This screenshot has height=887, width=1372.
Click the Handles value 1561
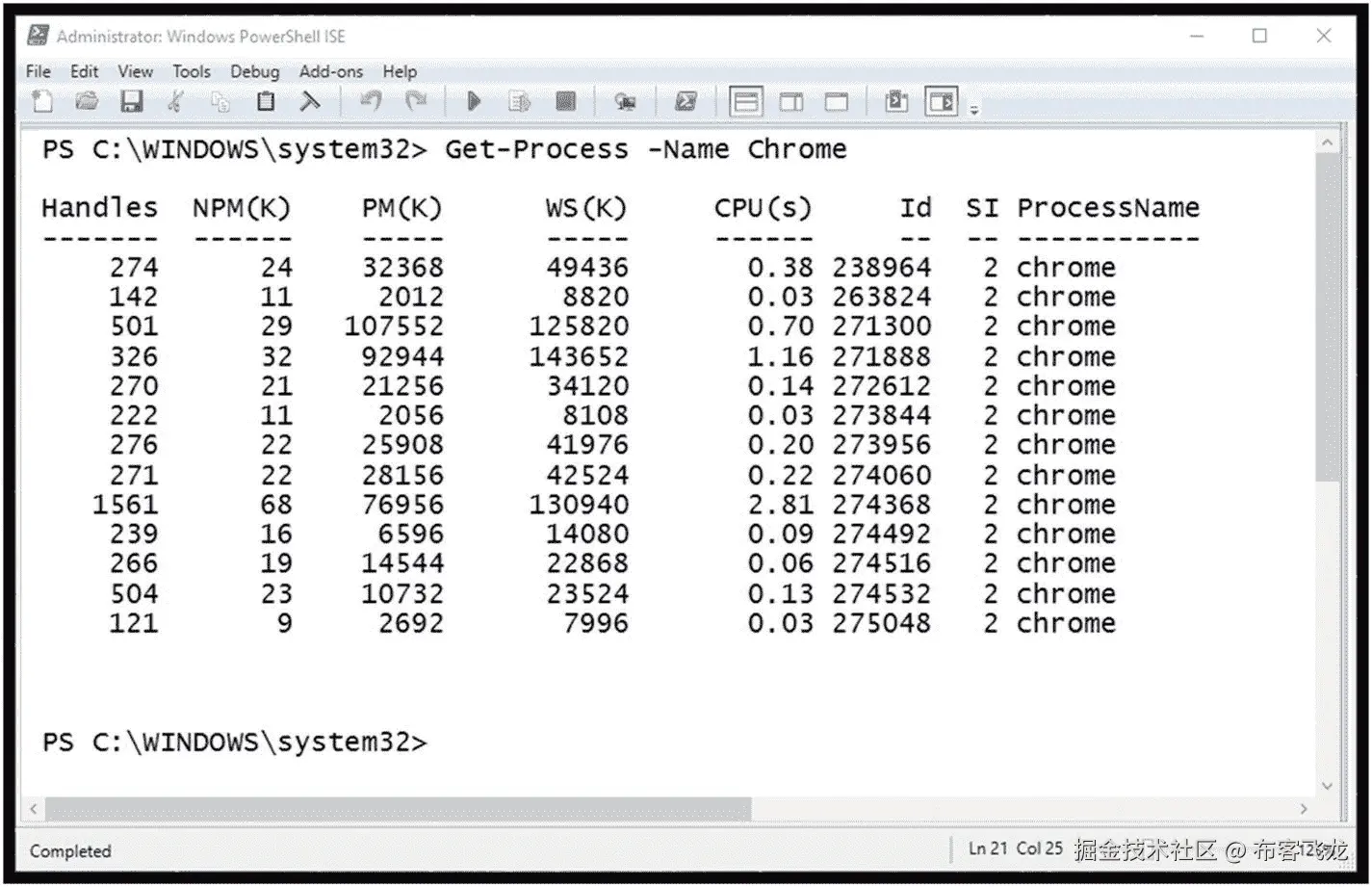point(124,504)
